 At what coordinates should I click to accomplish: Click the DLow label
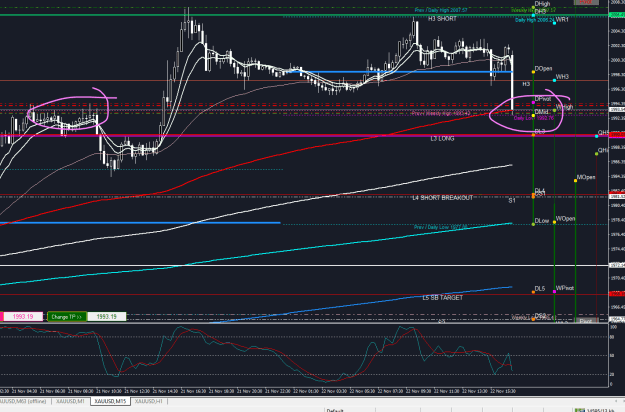(x=542, y=221)
